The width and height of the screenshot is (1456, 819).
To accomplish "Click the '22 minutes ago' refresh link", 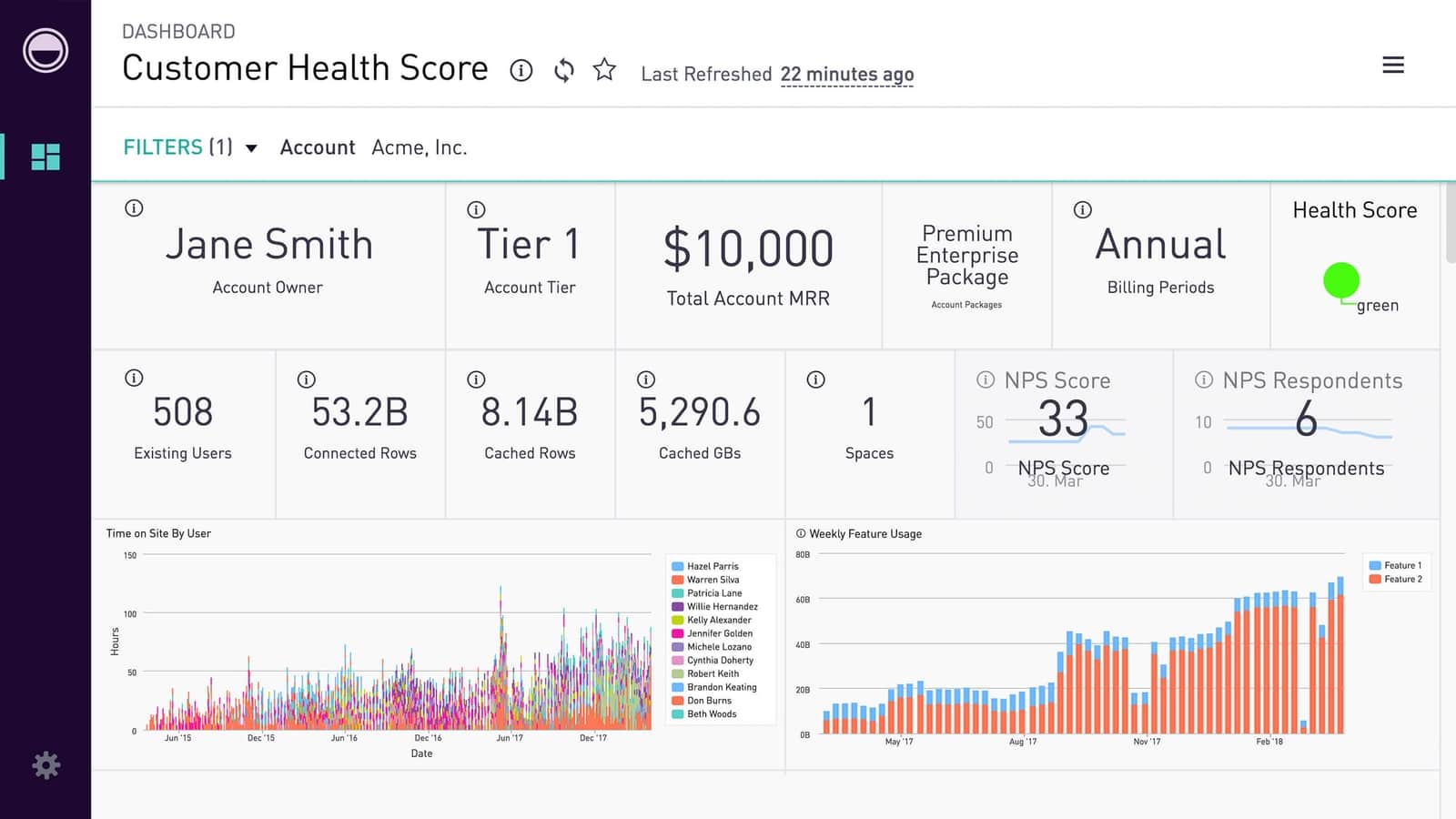I will (846, 75).
